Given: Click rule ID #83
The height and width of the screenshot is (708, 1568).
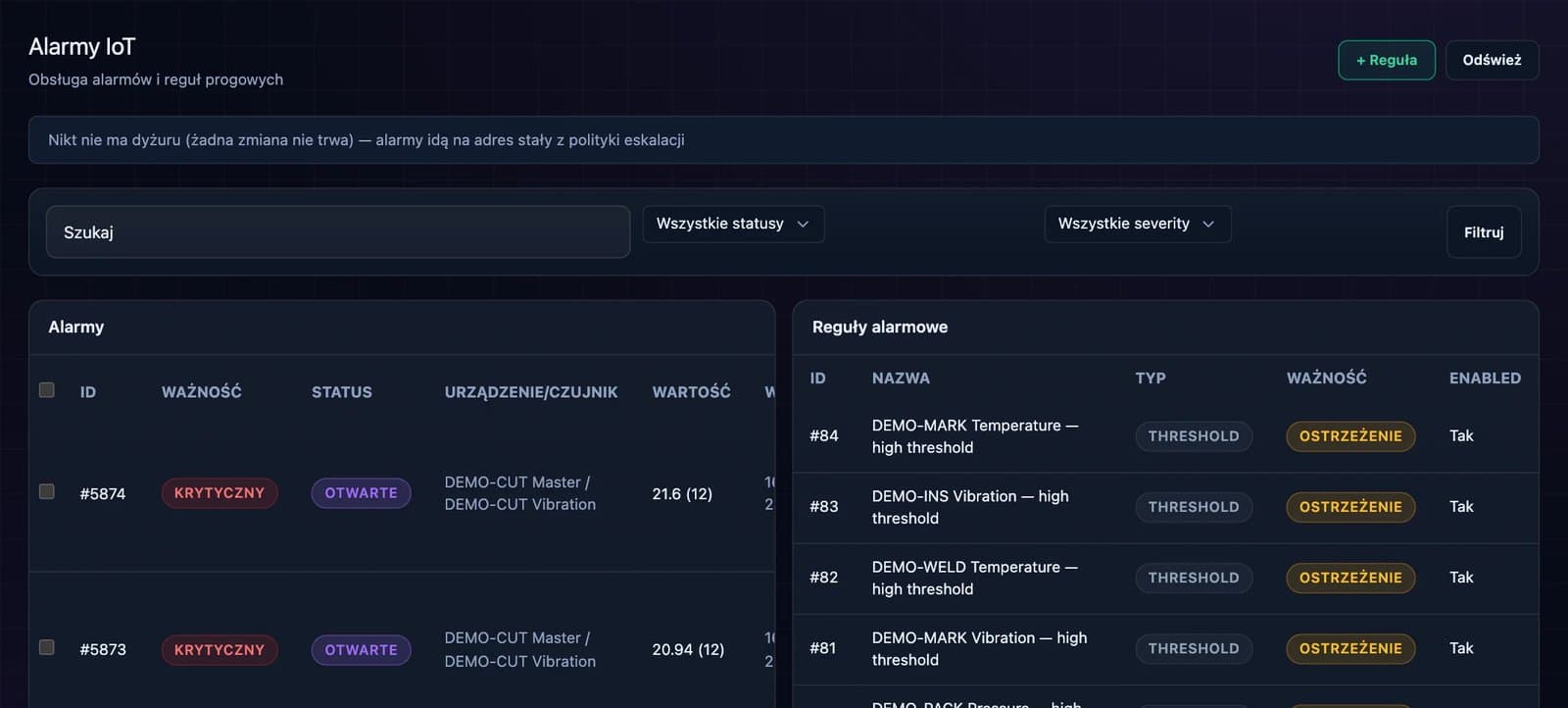Looking at the screenshot, I should pyautogui.click(x=824, y=506).
